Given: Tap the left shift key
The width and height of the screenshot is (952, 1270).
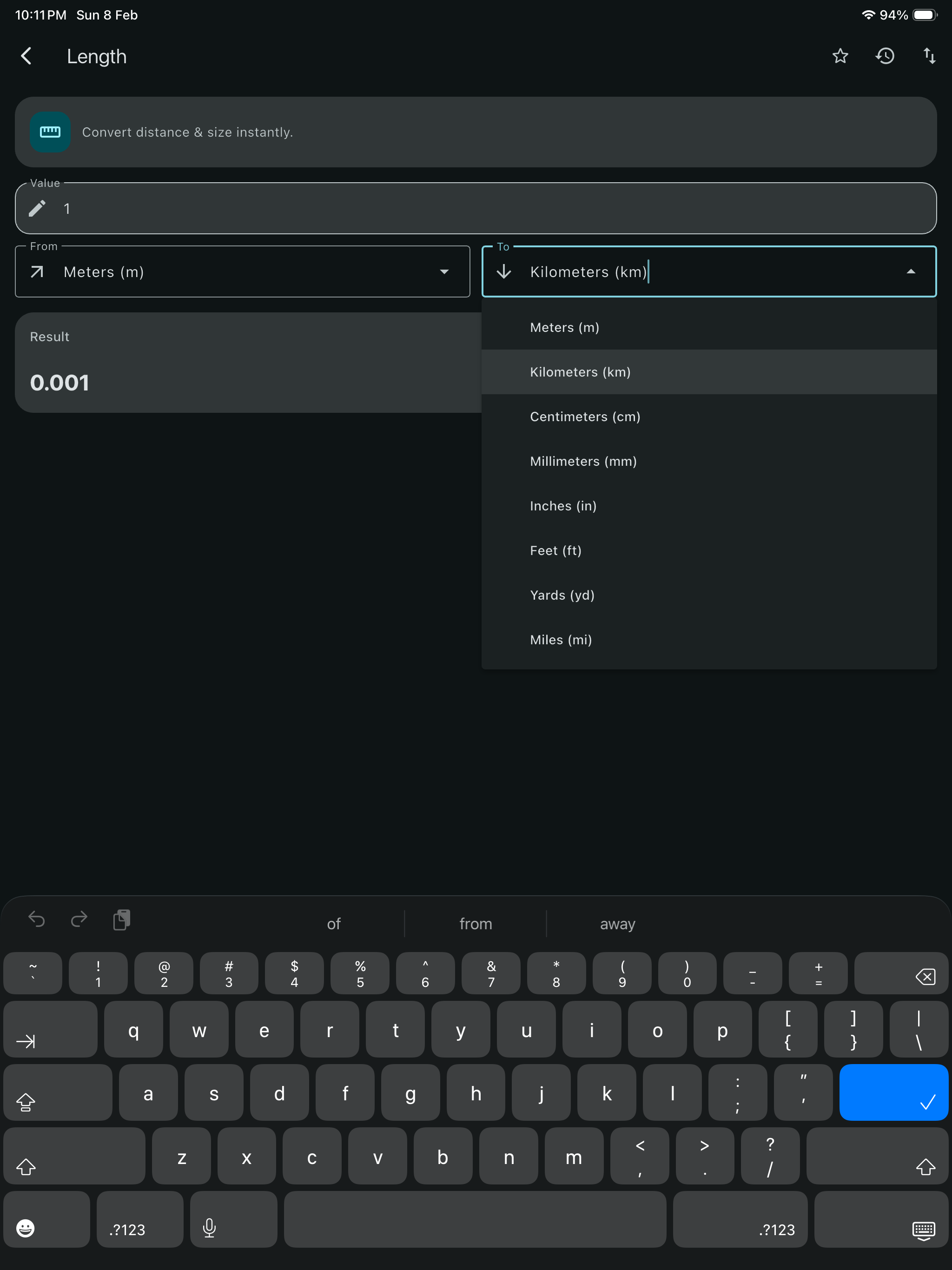Looking at the screenshot, I should [74, 1156].
